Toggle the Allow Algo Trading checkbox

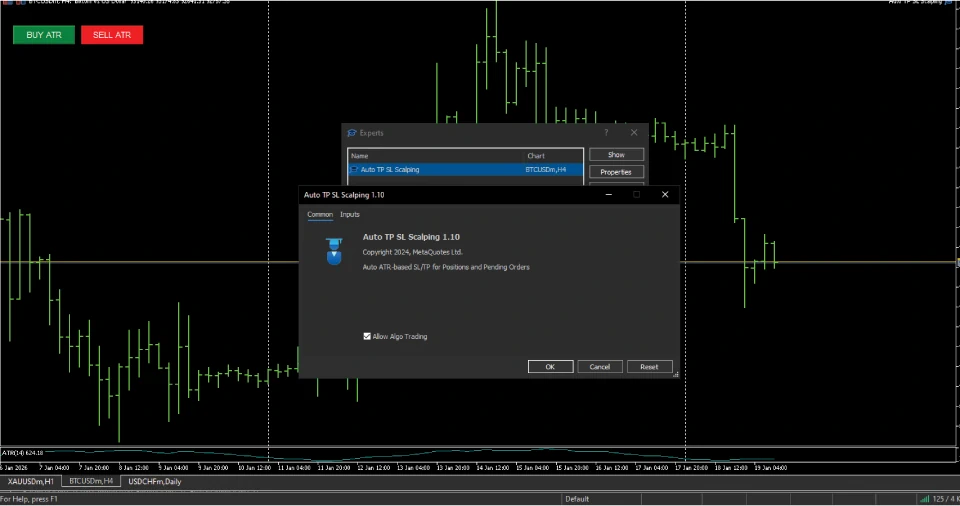click(x=368, y=336)
